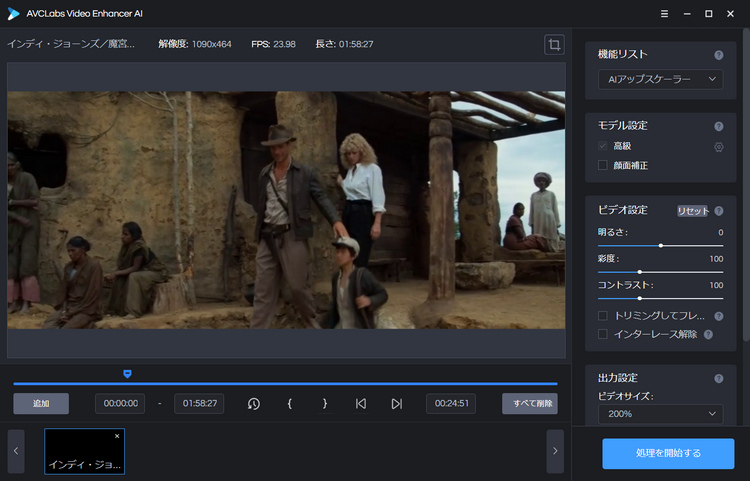Click the 長さ: 01:58:27 text
The width and height of the screenshot is (750, 481).
click(344, 44)
